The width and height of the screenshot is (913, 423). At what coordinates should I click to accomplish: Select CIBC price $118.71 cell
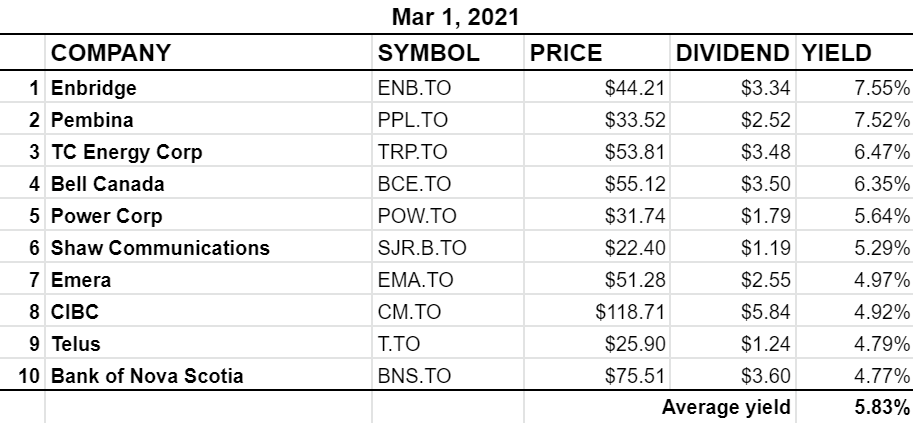(596, 312)
